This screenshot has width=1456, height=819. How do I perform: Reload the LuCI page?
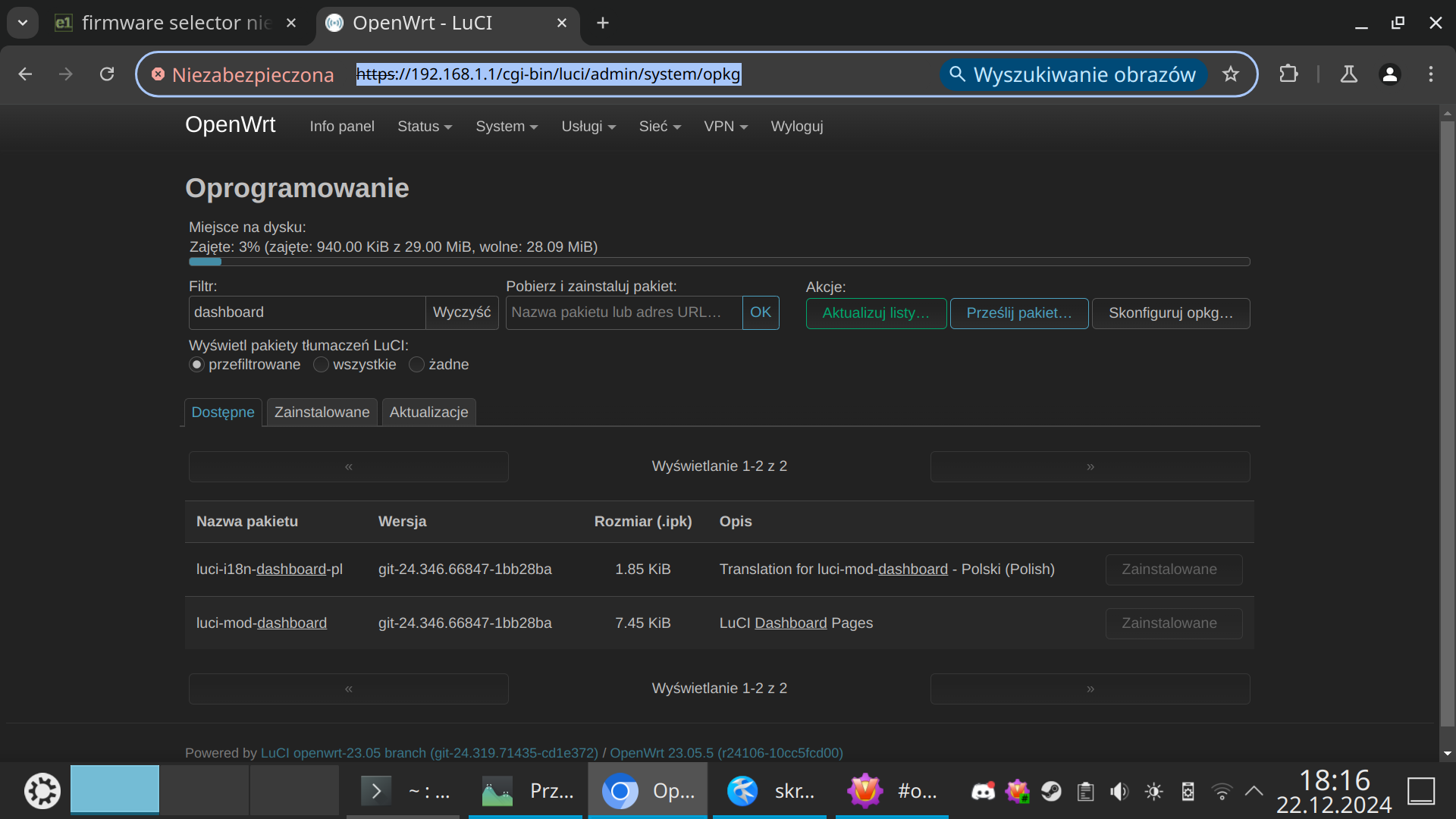point(107,74)
